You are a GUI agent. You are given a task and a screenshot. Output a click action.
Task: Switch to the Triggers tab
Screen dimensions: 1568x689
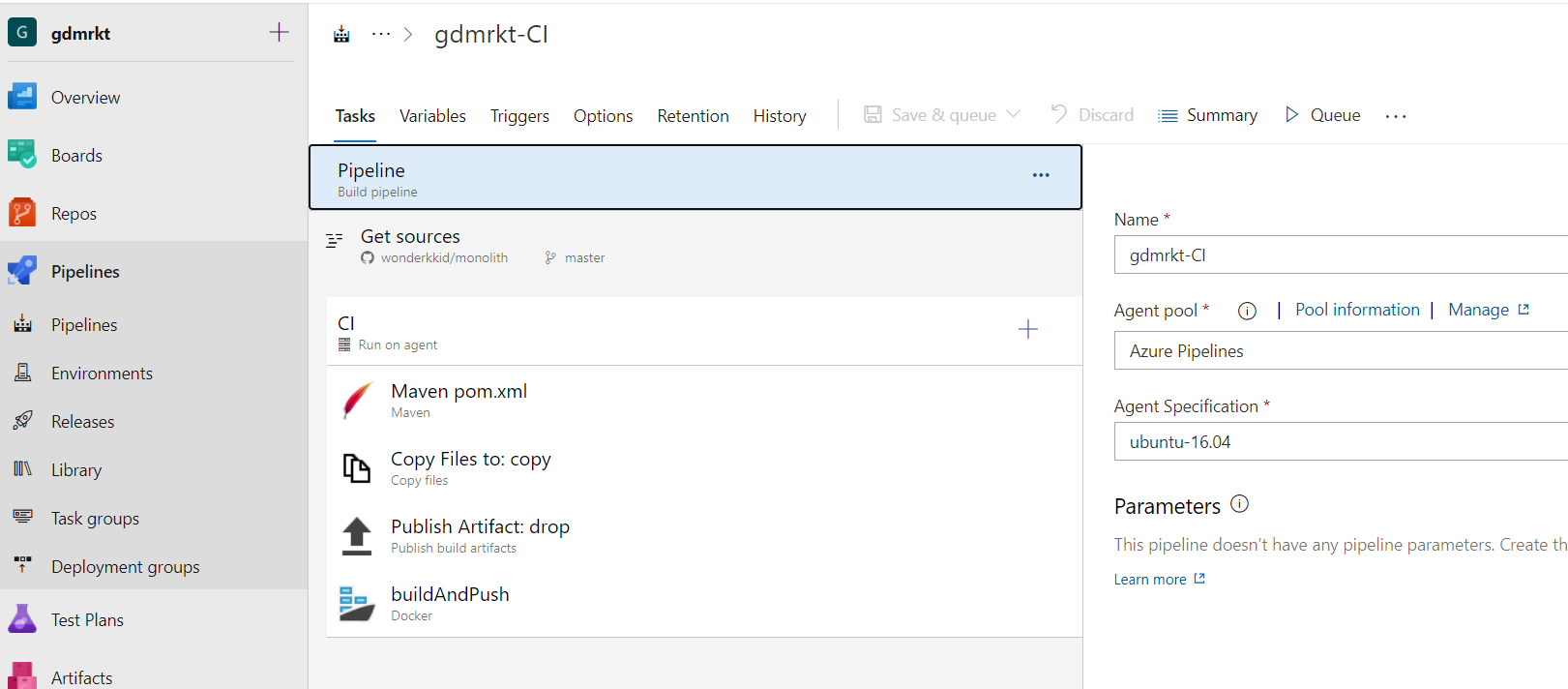coord(519,116)
